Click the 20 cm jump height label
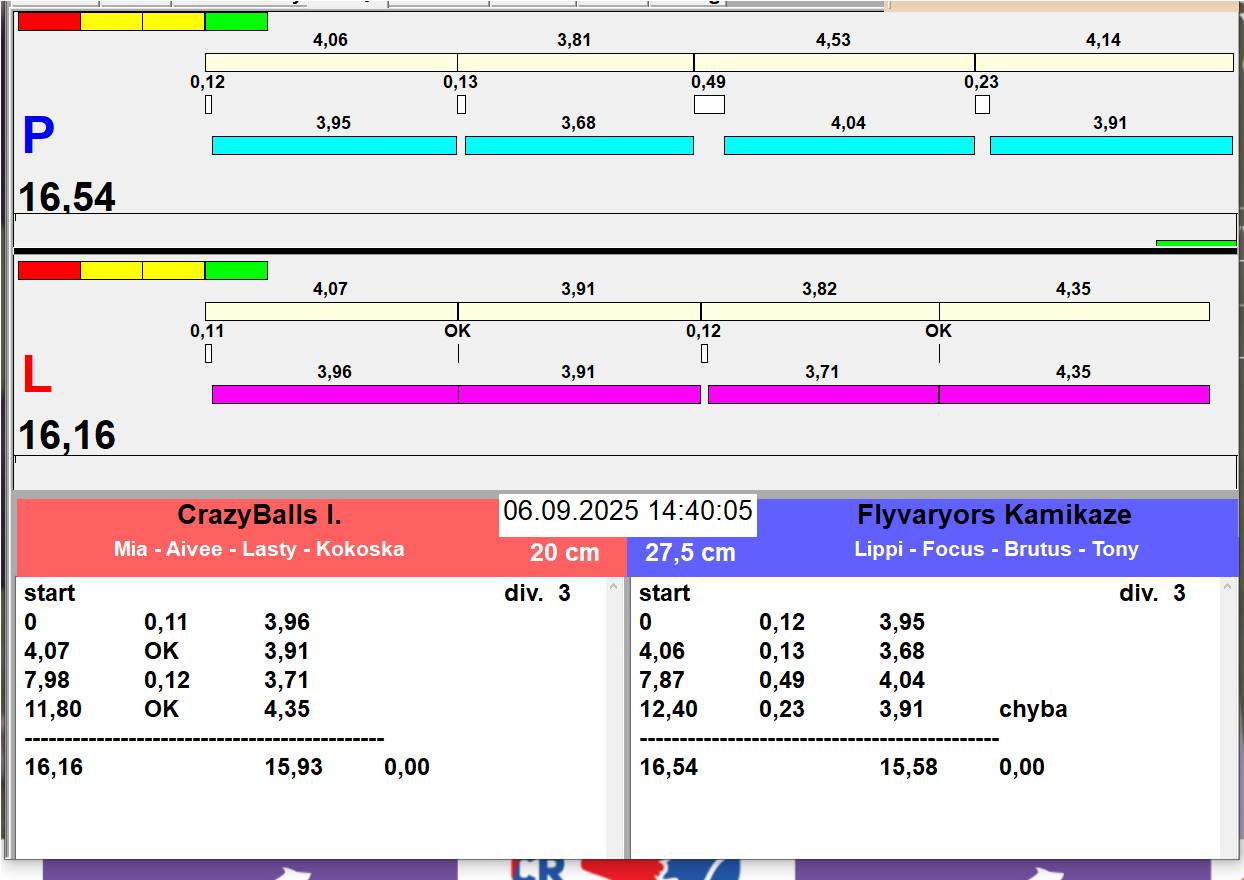This screenshot has width=1244, height=880. click(565, 552)
